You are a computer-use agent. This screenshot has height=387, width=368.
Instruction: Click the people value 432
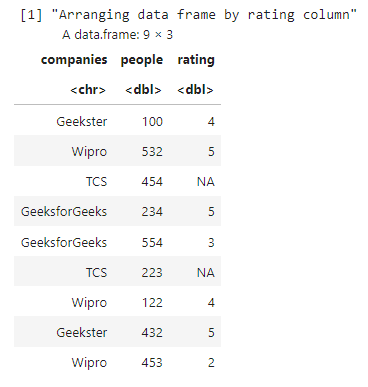[x=152, y=333]
